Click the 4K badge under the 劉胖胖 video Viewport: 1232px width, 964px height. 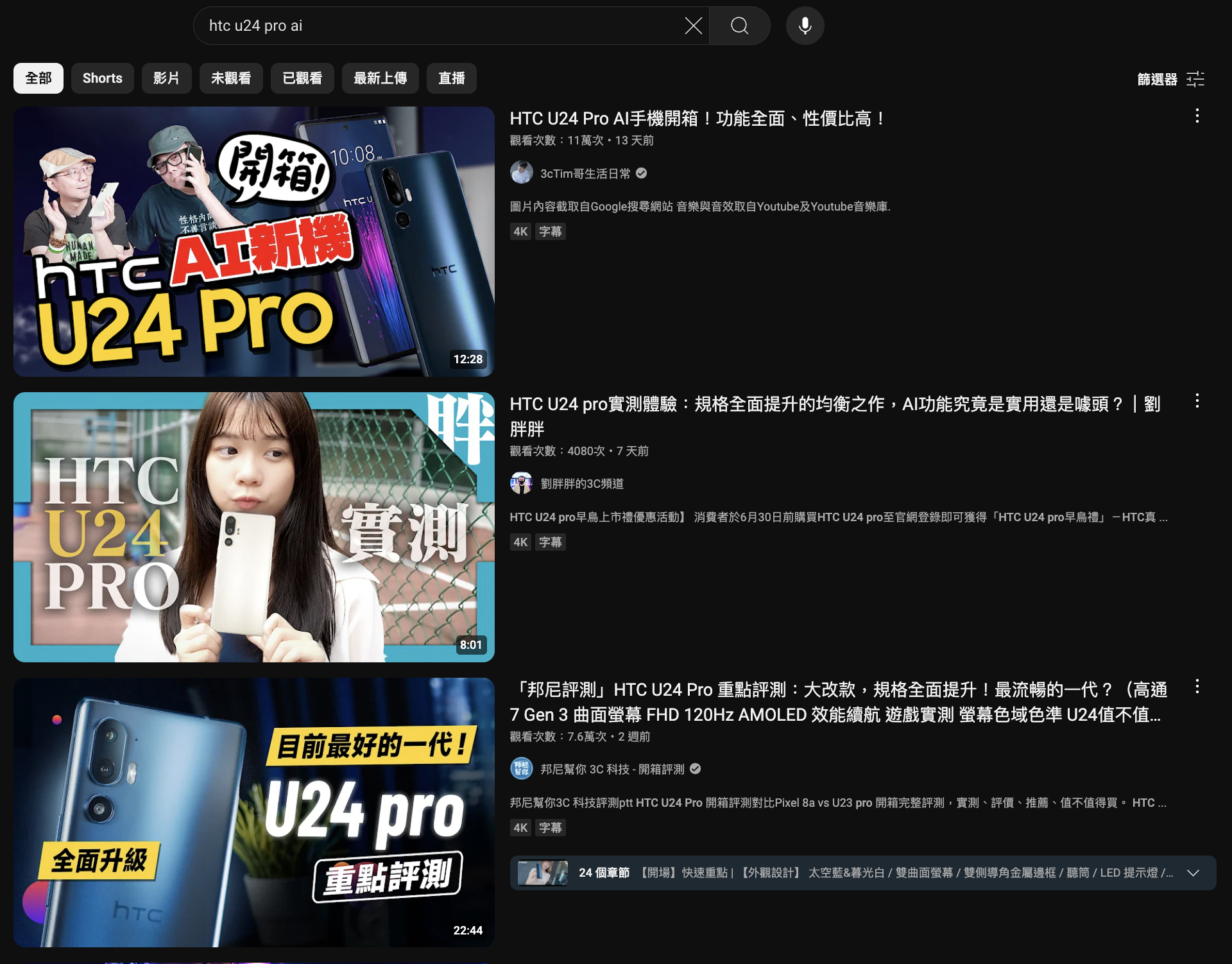pos(520,542)
